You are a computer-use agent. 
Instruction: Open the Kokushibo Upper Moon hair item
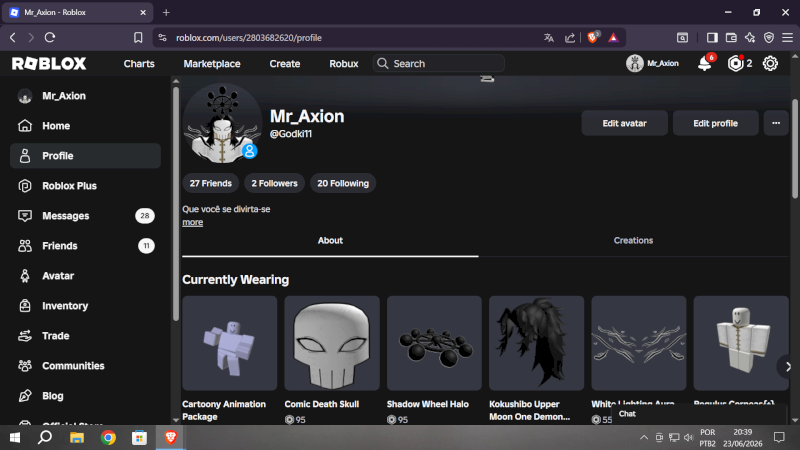point(536,343)
